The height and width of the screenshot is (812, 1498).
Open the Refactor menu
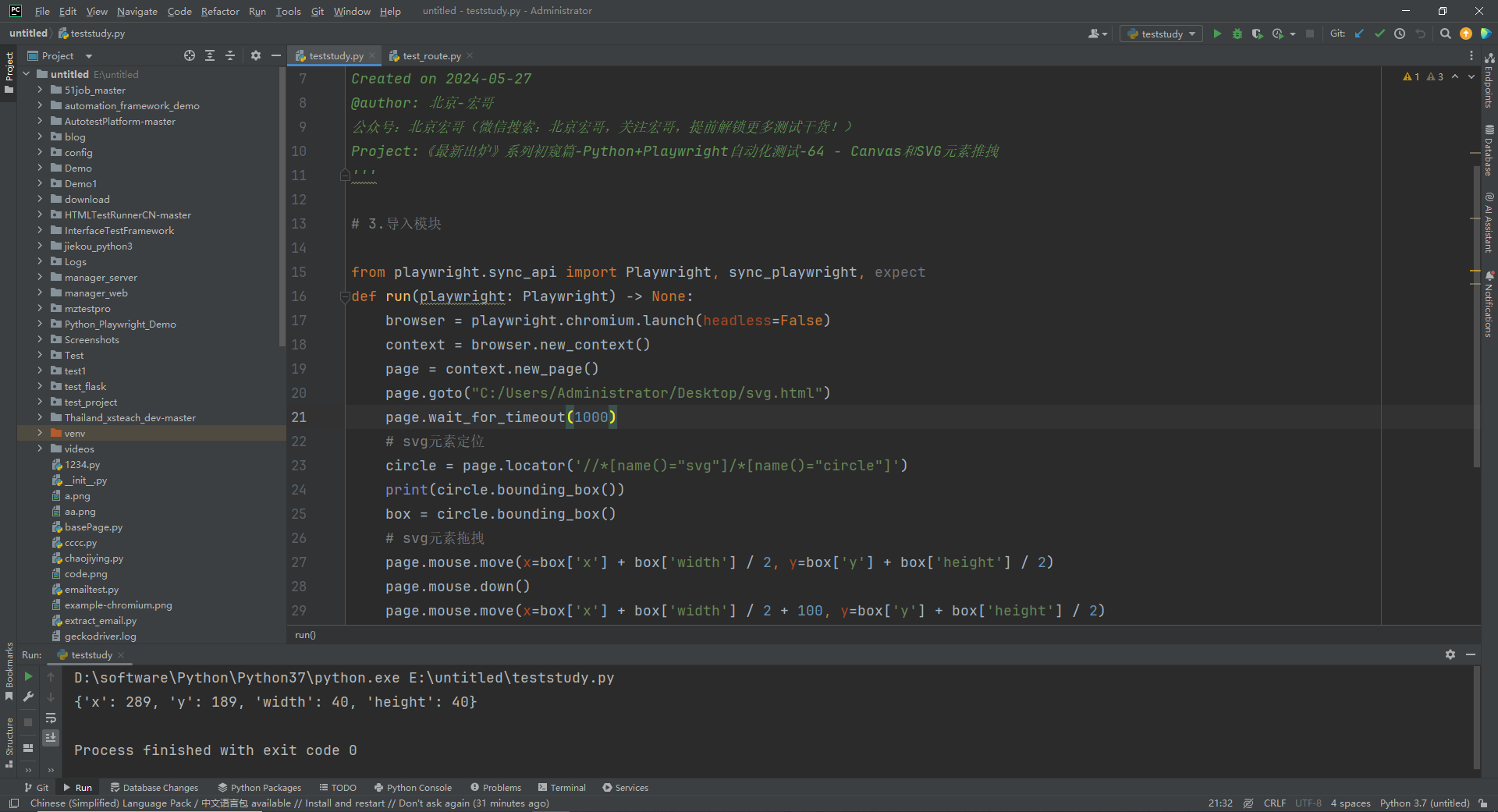pos(220,11)
